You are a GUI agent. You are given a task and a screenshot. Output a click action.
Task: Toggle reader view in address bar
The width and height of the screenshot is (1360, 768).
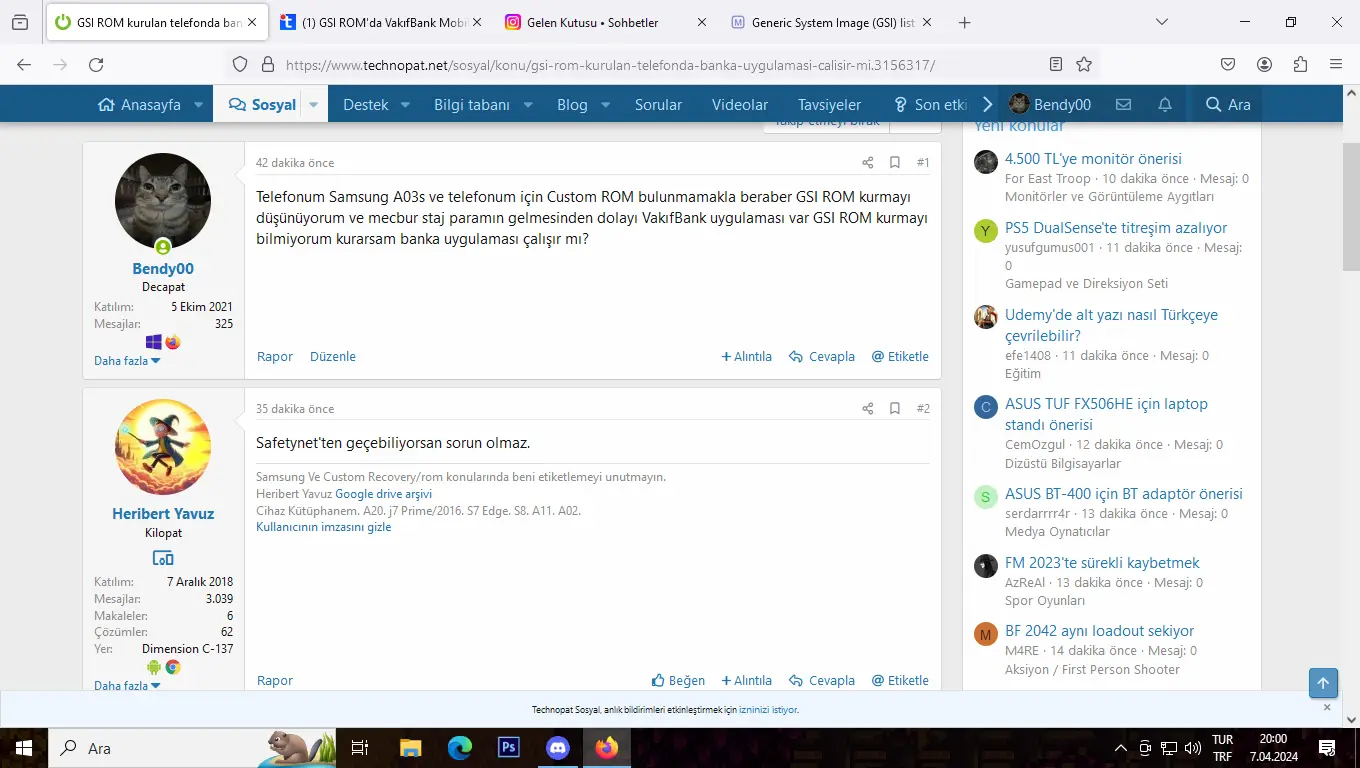coord(1056,64)
